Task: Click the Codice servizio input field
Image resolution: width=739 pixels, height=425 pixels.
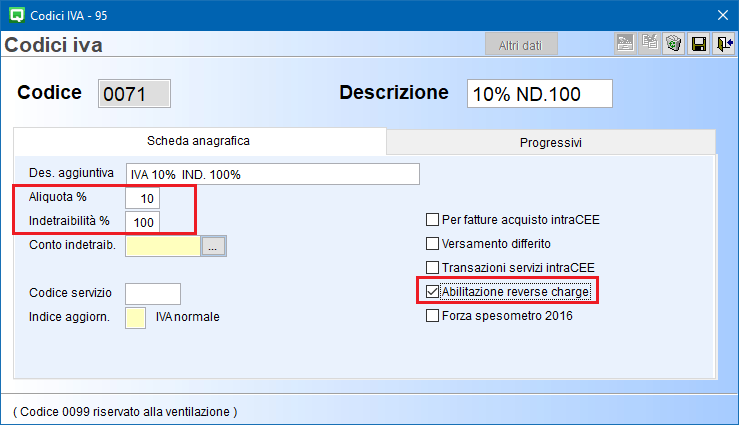Action: (152, 293)
